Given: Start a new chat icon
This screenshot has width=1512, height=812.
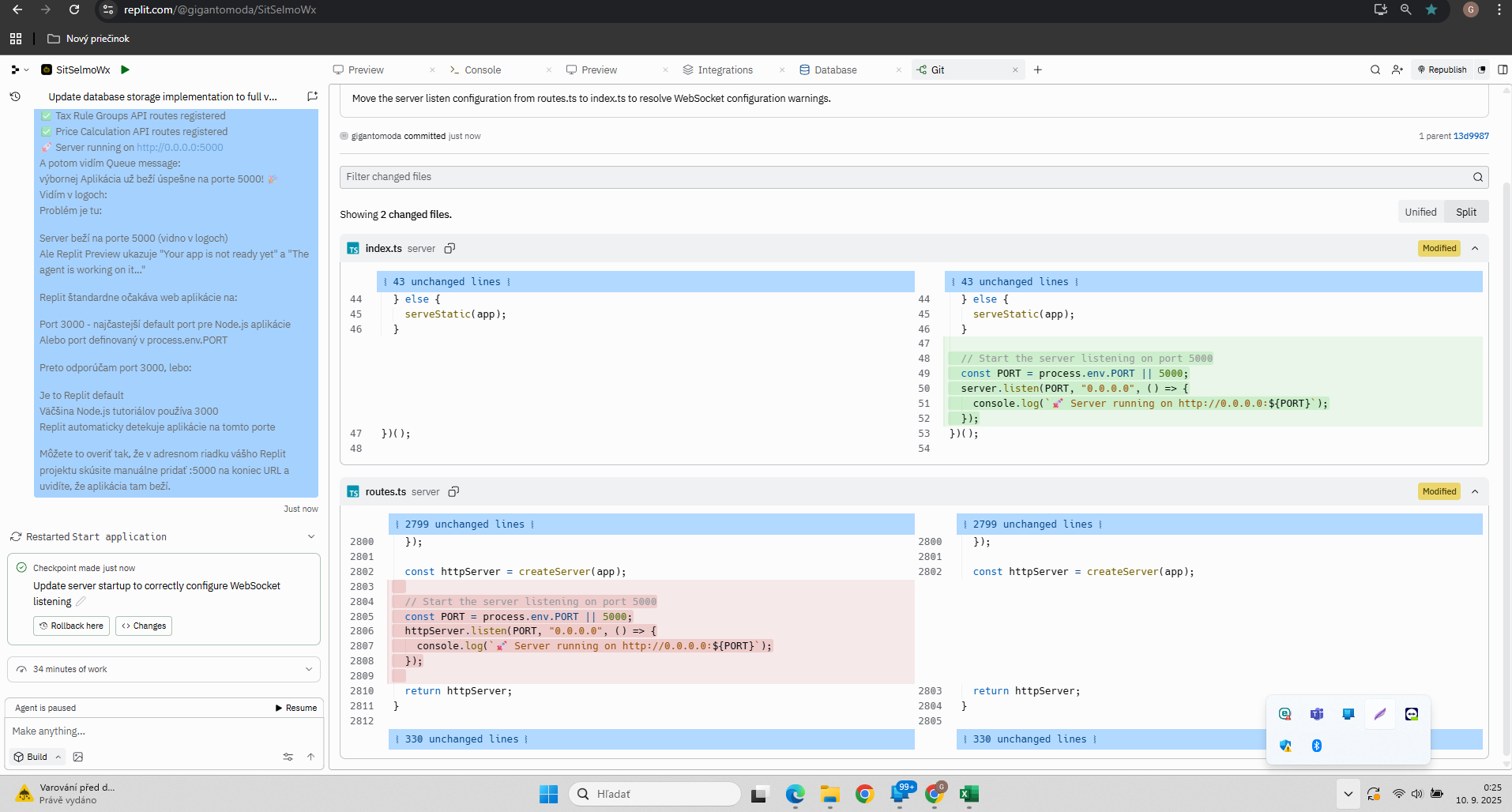Looking at the screenshot, I should point(312,96).
